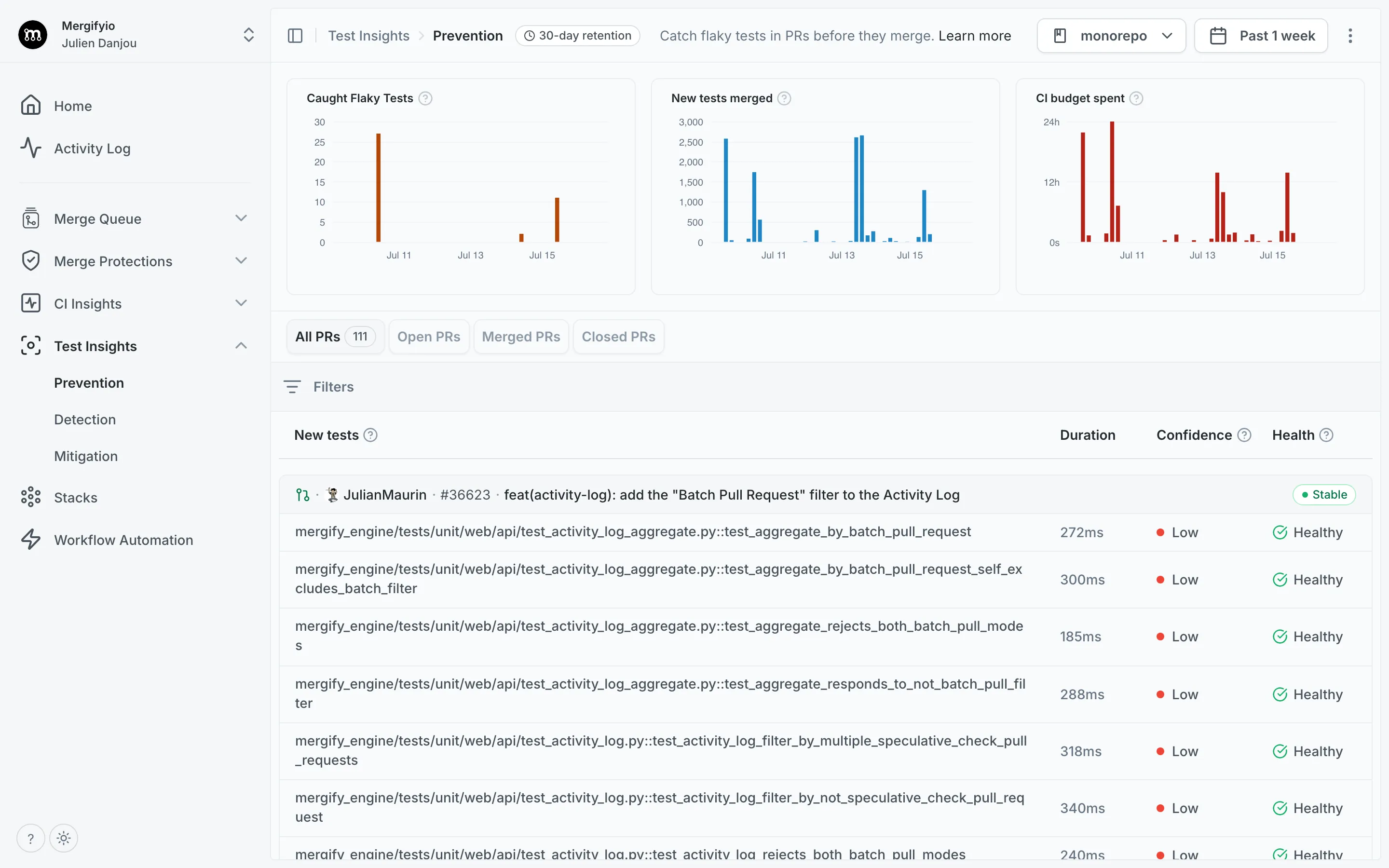Expand the Merge Queue section
Screen dimensions: 1389x868
click(x=241, y=218)
